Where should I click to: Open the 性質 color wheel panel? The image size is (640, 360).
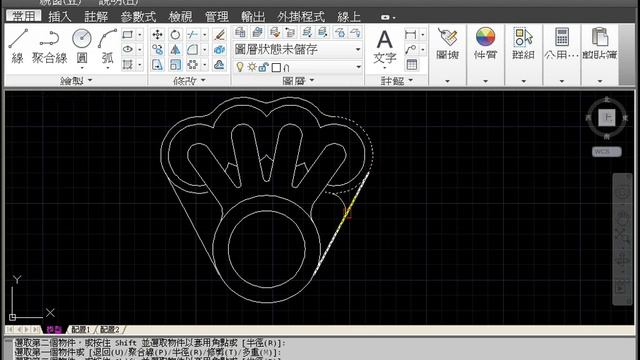485,44
